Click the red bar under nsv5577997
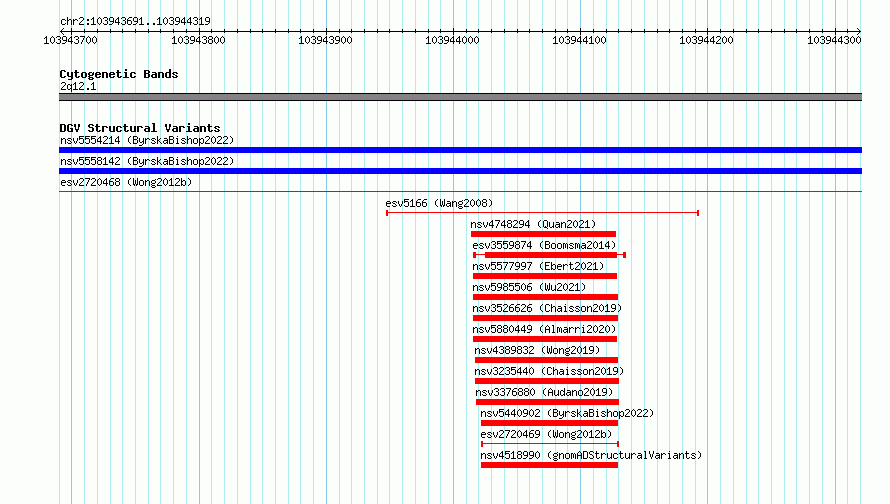 tap(545, 276)
